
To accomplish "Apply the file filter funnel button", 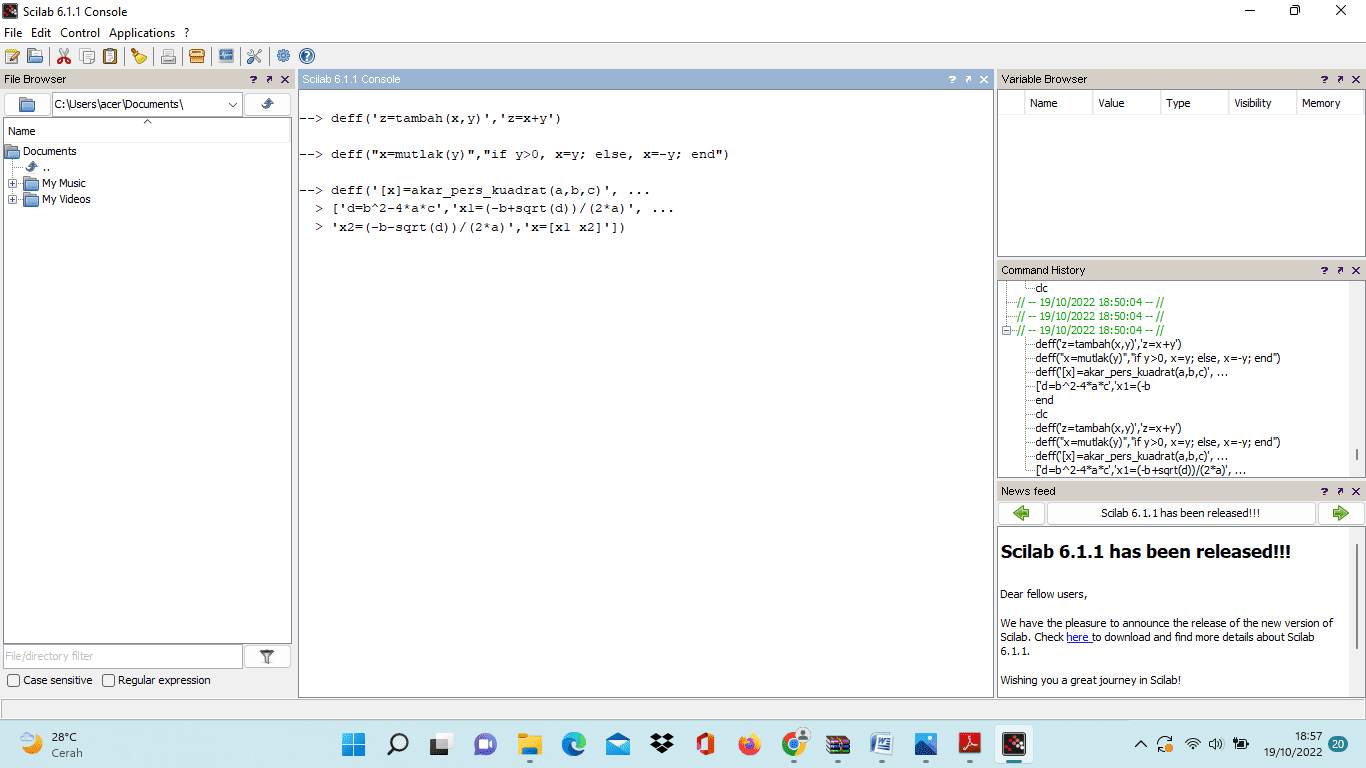I will [267, 656].
